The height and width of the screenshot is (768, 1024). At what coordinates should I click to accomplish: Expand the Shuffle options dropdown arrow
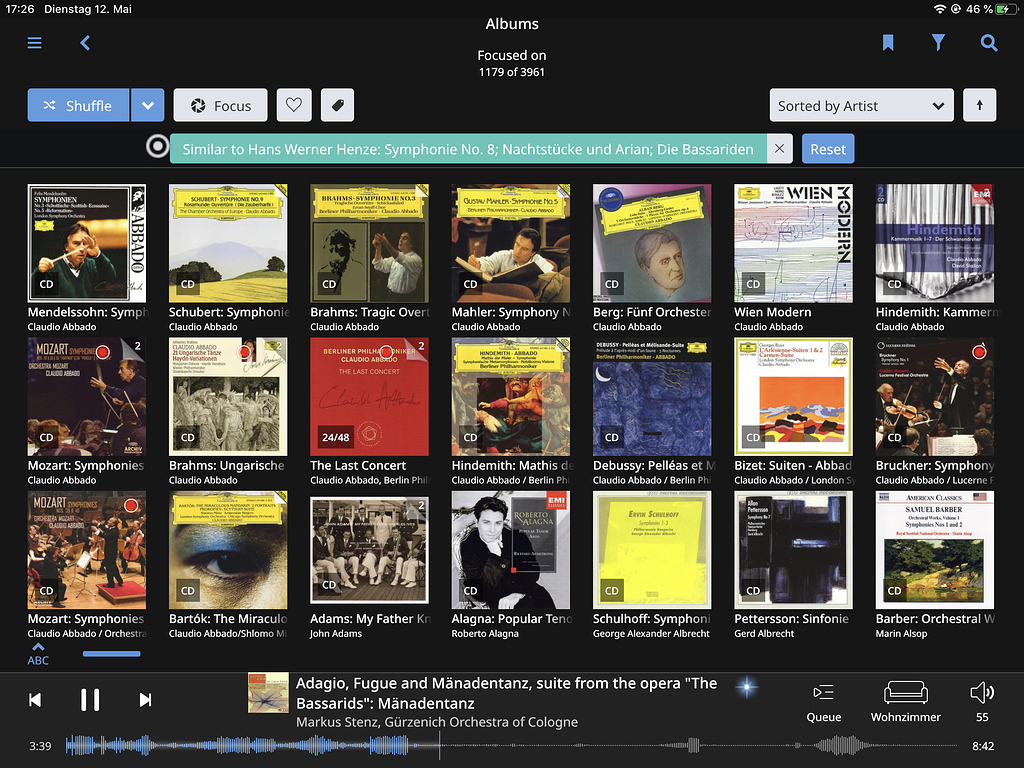pos(148,105)
